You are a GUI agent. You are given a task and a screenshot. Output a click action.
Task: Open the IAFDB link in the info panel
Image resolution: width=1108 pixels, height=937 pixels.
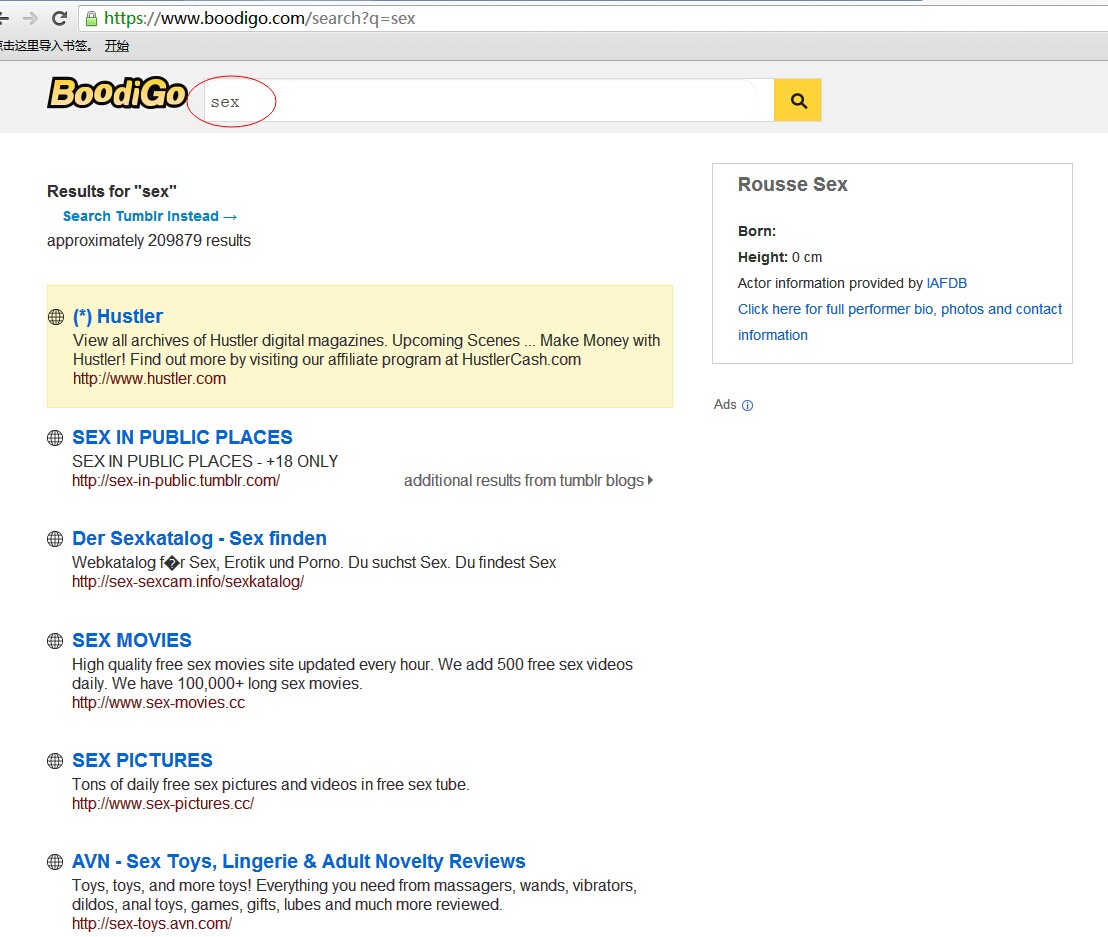pyautogui.click(x=946, y=283)
